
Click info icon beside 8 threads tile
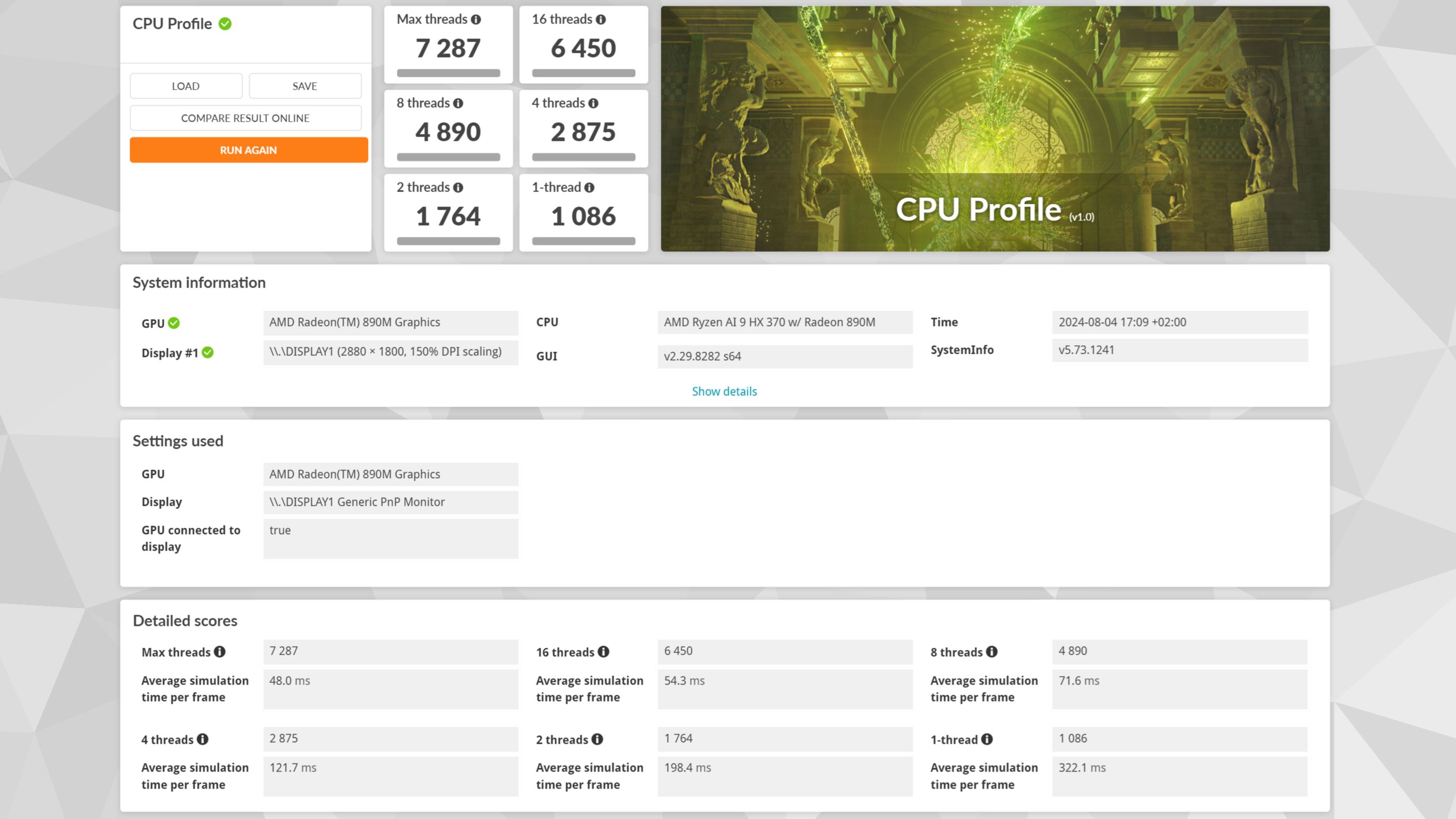458,104
